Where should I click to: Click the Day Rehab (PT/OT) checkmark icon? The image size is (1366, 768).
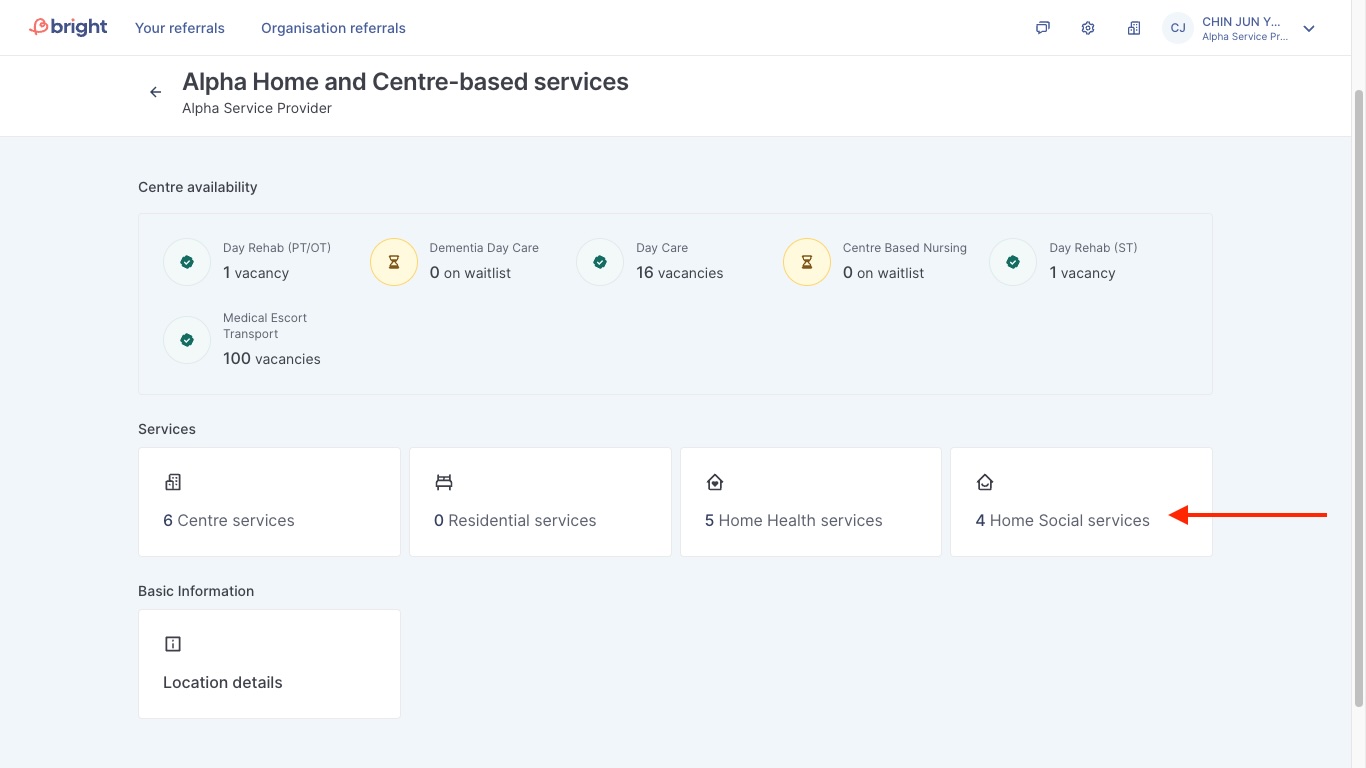187,262
